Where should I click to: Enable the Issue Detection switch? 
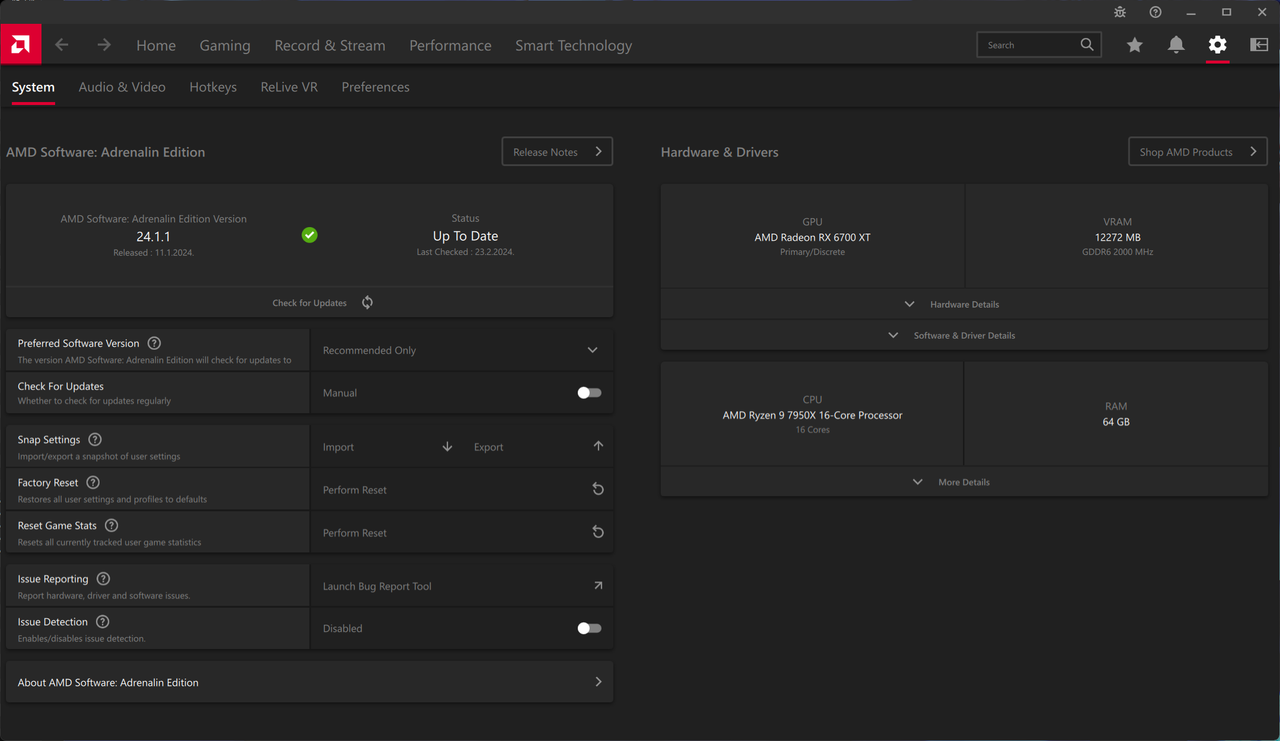[x=589, y=629]
